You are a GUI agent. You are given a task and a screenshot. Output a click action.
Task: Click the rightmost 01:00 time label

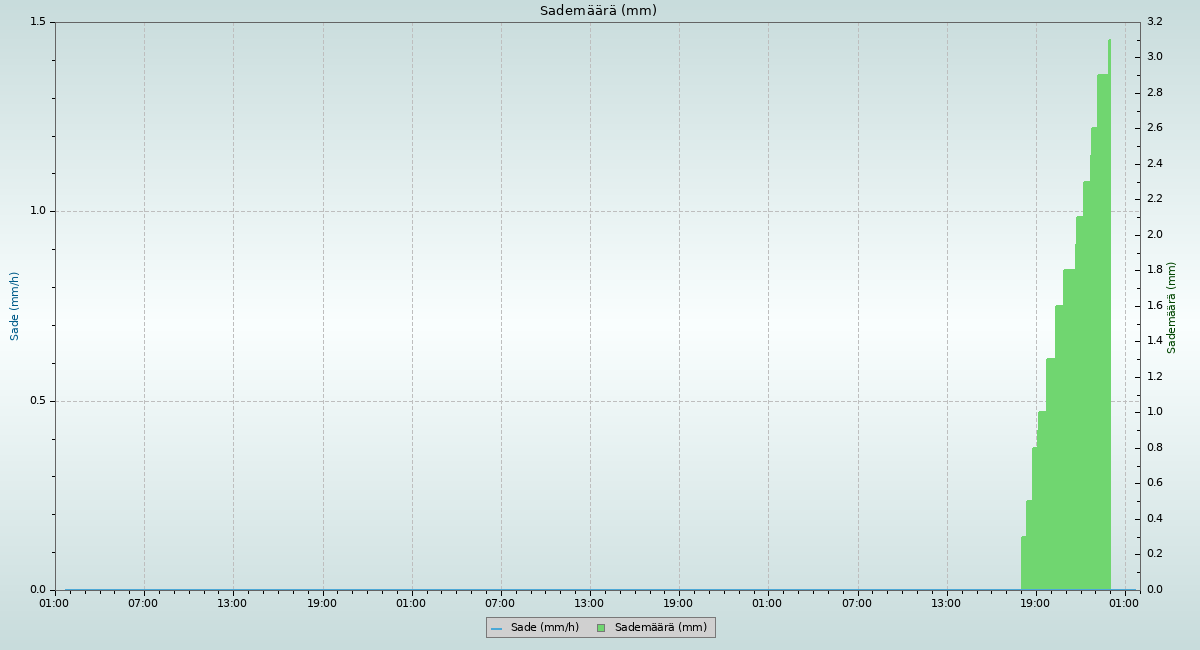(1125, 603)
